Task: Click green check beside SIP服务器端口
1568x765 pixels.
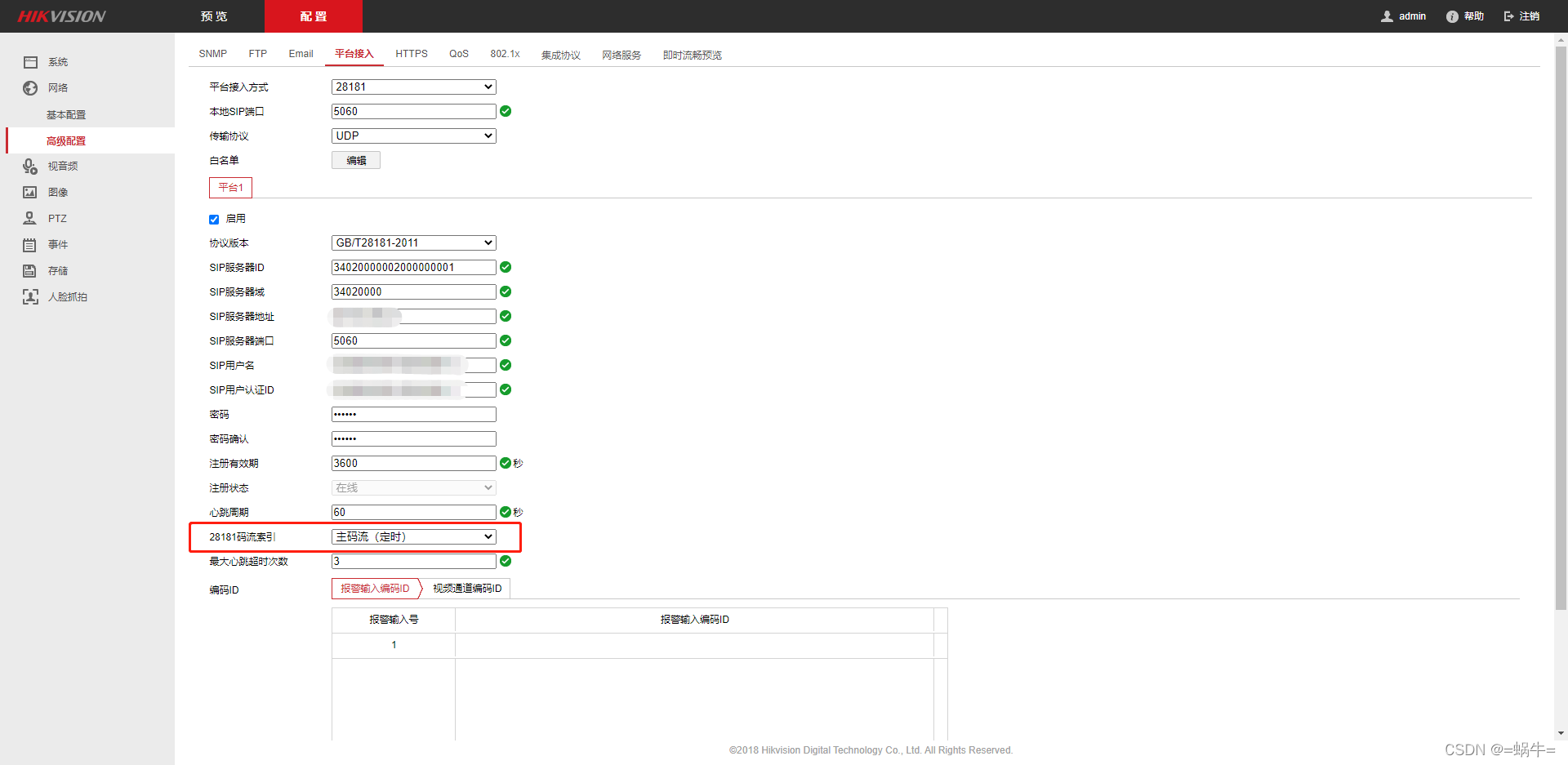Action: pos(506,340)
